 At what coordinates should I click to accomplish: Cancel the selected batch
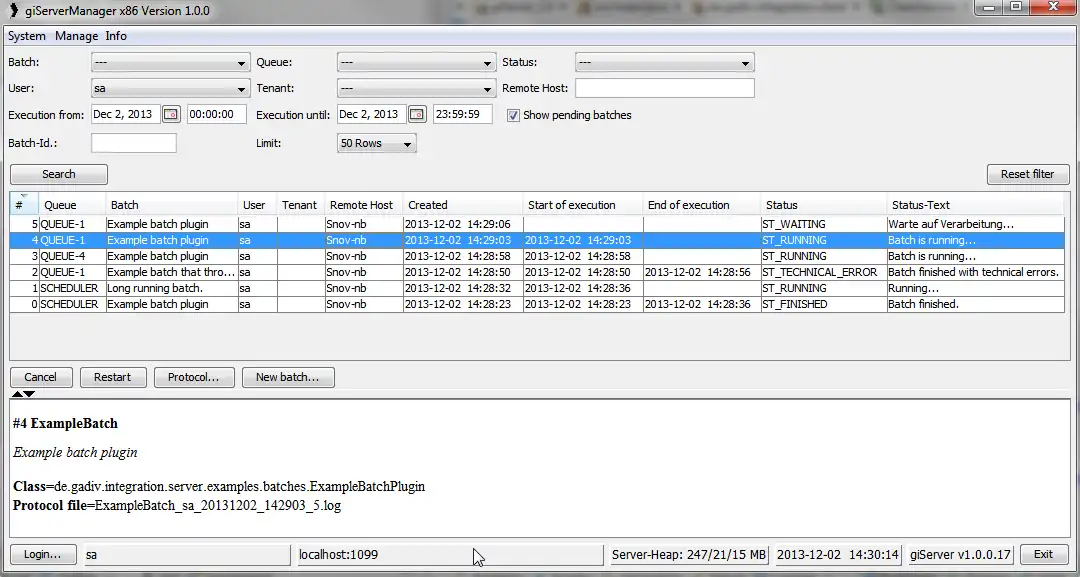coord(41,377)
